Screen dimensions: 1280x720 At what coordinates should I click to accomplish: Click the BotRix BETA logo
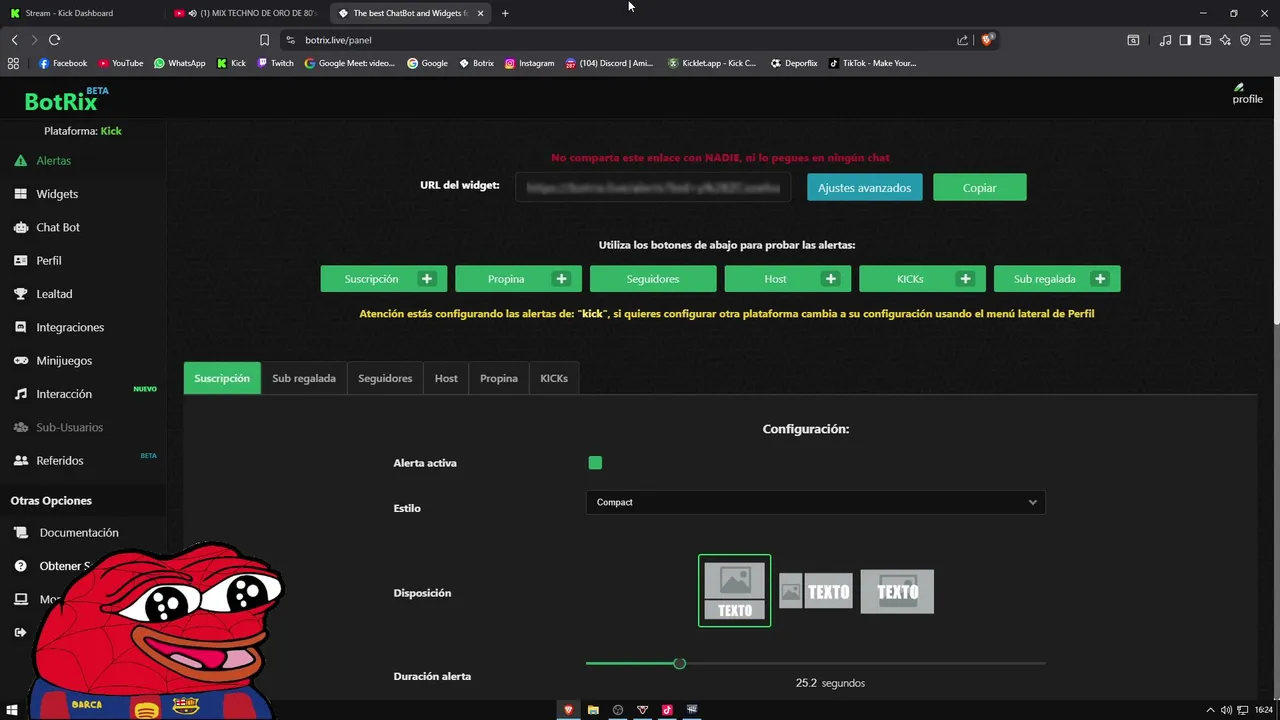click(x=66, y=100)
